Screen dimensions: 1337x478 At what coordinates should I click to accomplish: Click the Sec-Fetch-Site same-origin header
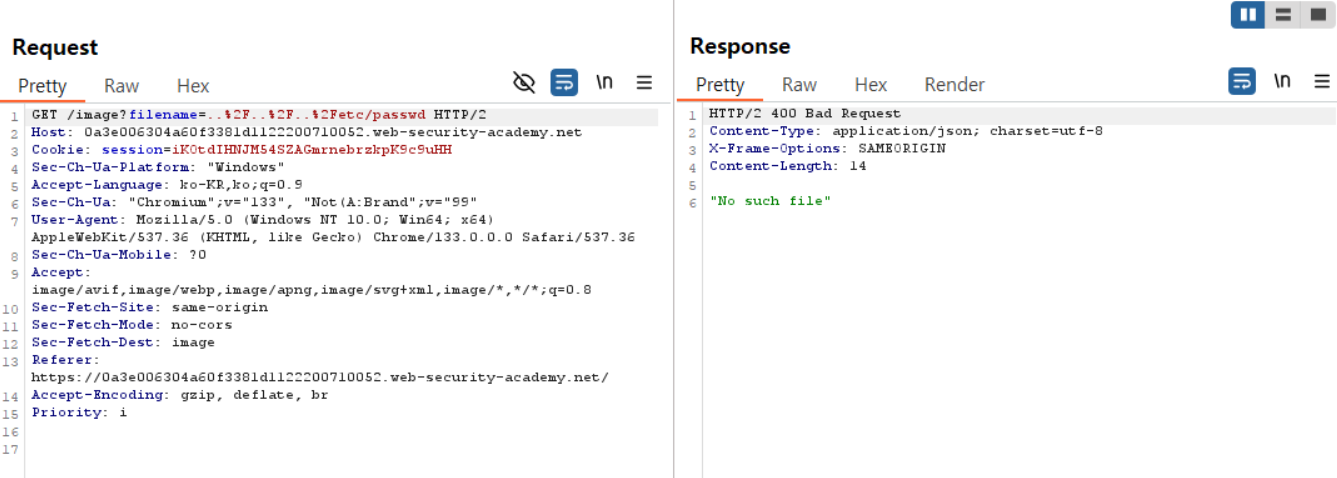[149, 307]
